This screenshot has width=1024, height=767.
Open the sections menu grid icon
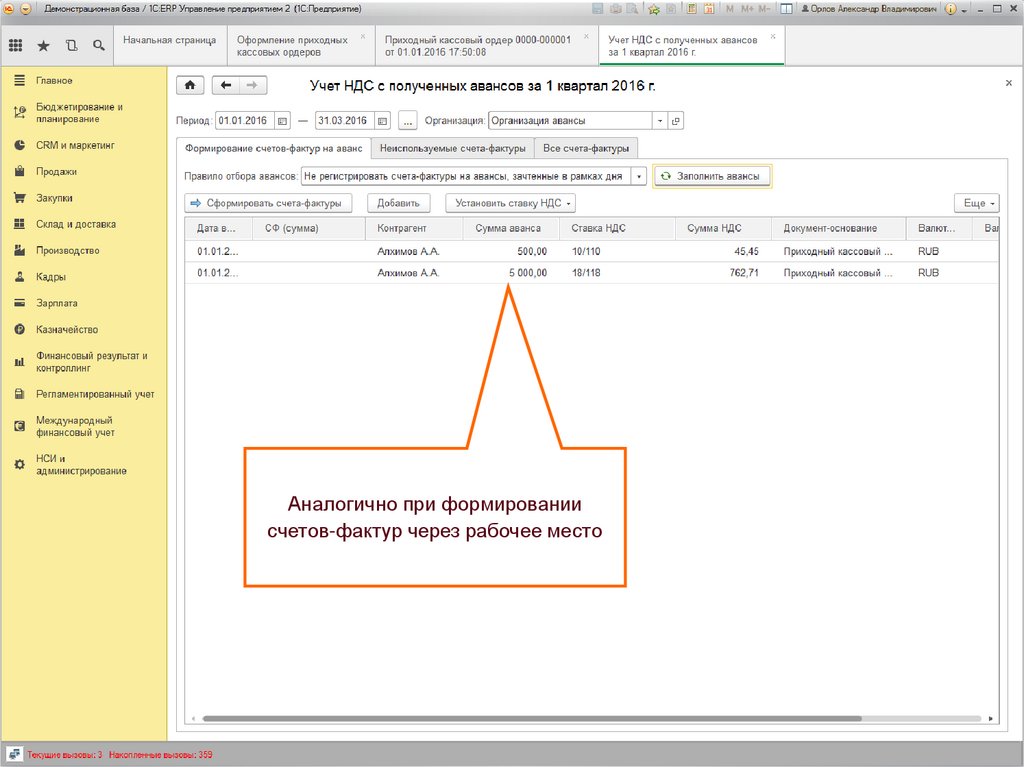(16, 46)
